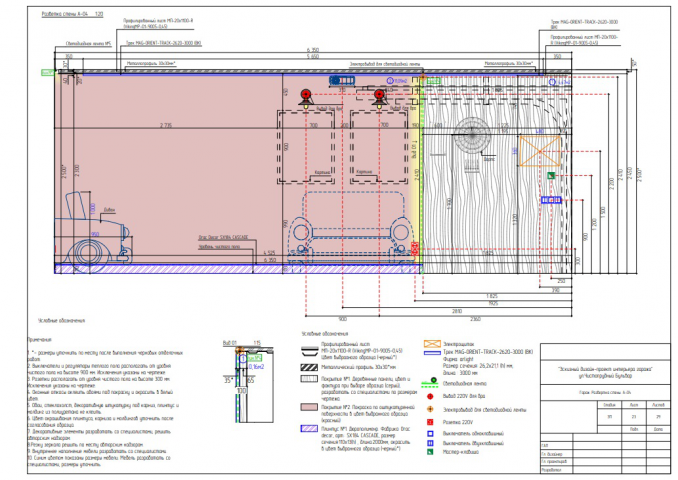This screenshot has width=678, height=480.
Task: Click the Orac Decor SX184 CASCADE callout
Action: 223,237
